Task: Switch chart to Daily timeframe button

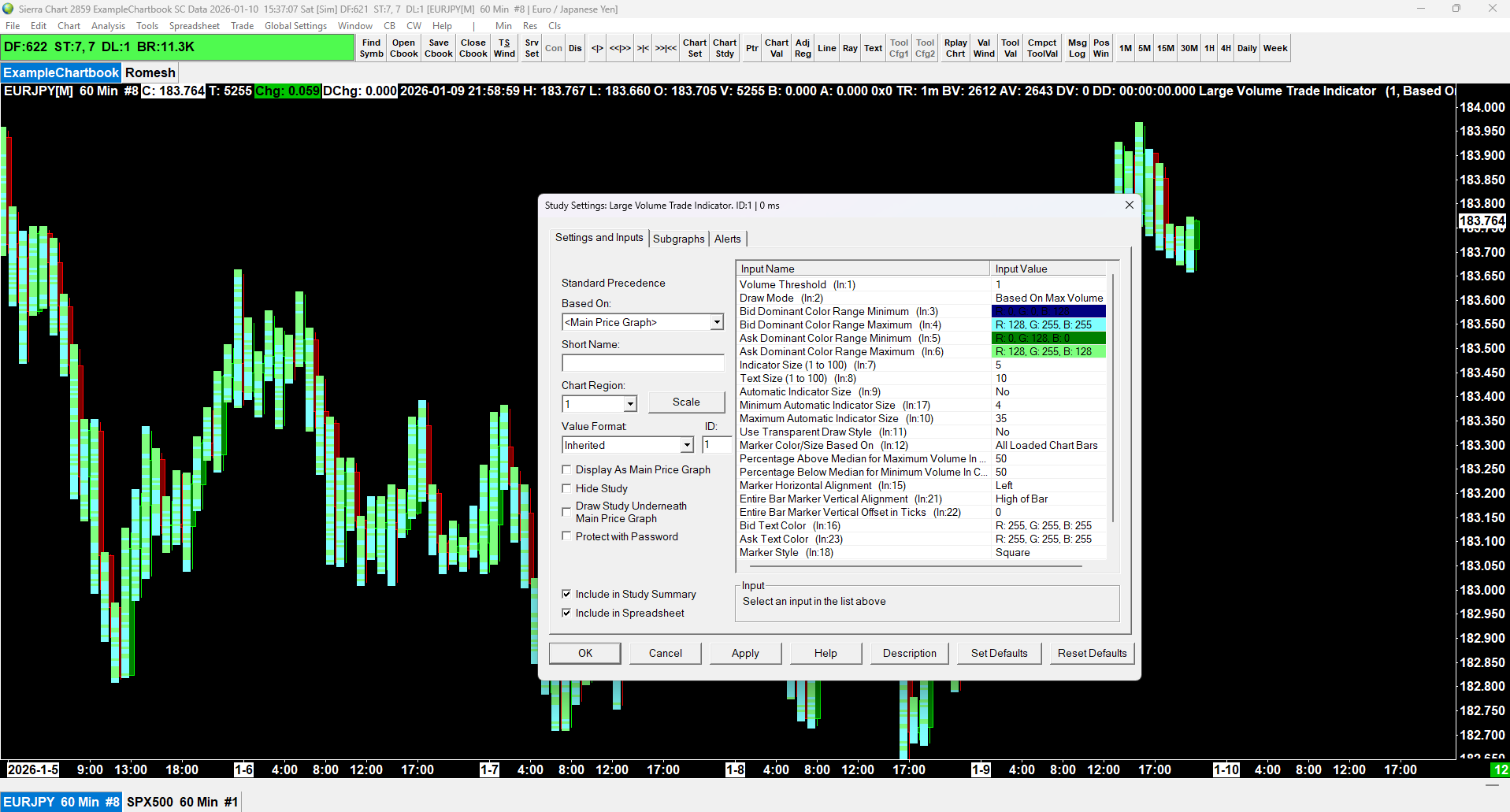Action: coord(1247,48)
